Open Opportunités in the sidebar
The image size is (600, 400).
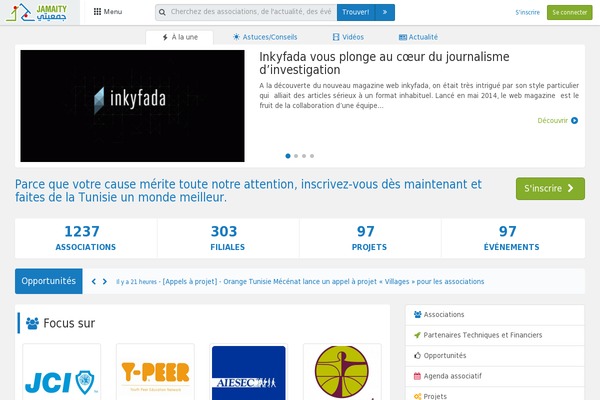(x=495, y=356)
